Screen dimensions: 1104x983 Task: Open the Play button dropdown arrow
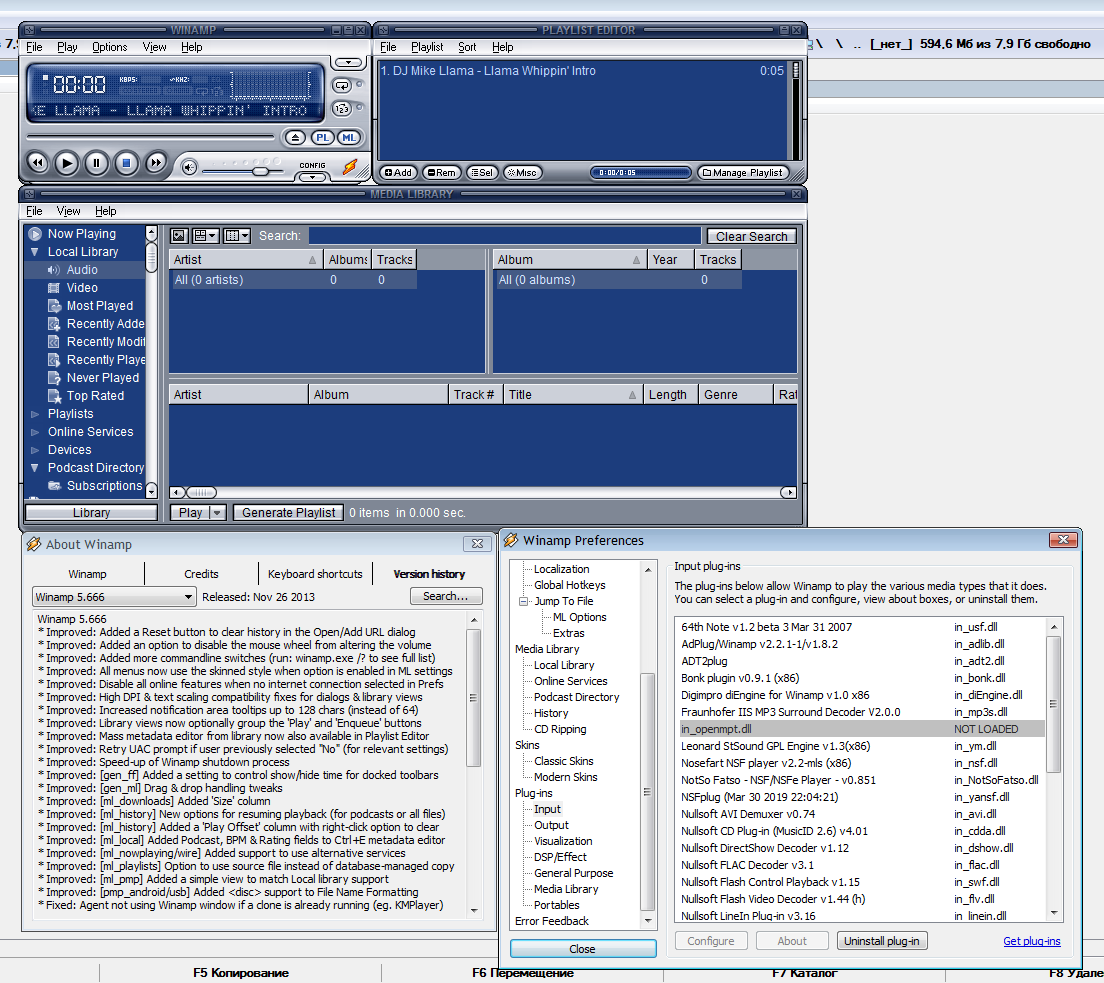coord(217,513)
